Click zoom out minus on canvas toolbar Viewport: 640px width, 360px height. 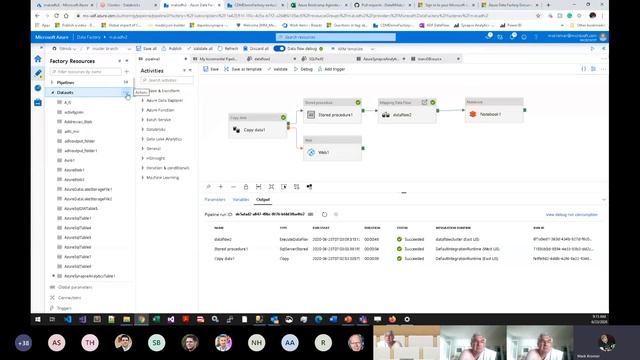tap(233, 187)
